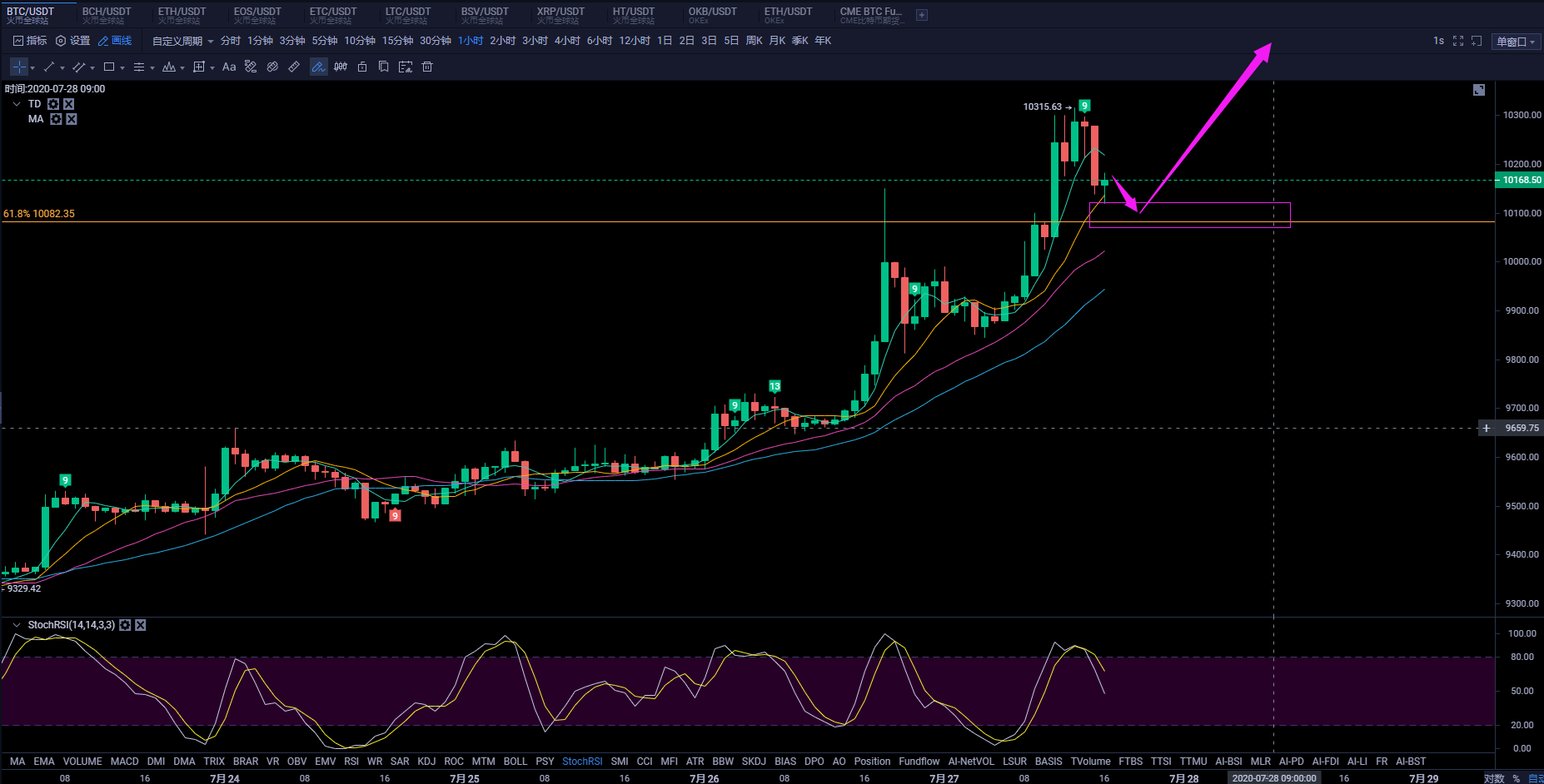Screen dimensions: 1544x784
Task: Switch to the BCH/USDT tab
Action: pyautogui.click(x=107, y=15)
